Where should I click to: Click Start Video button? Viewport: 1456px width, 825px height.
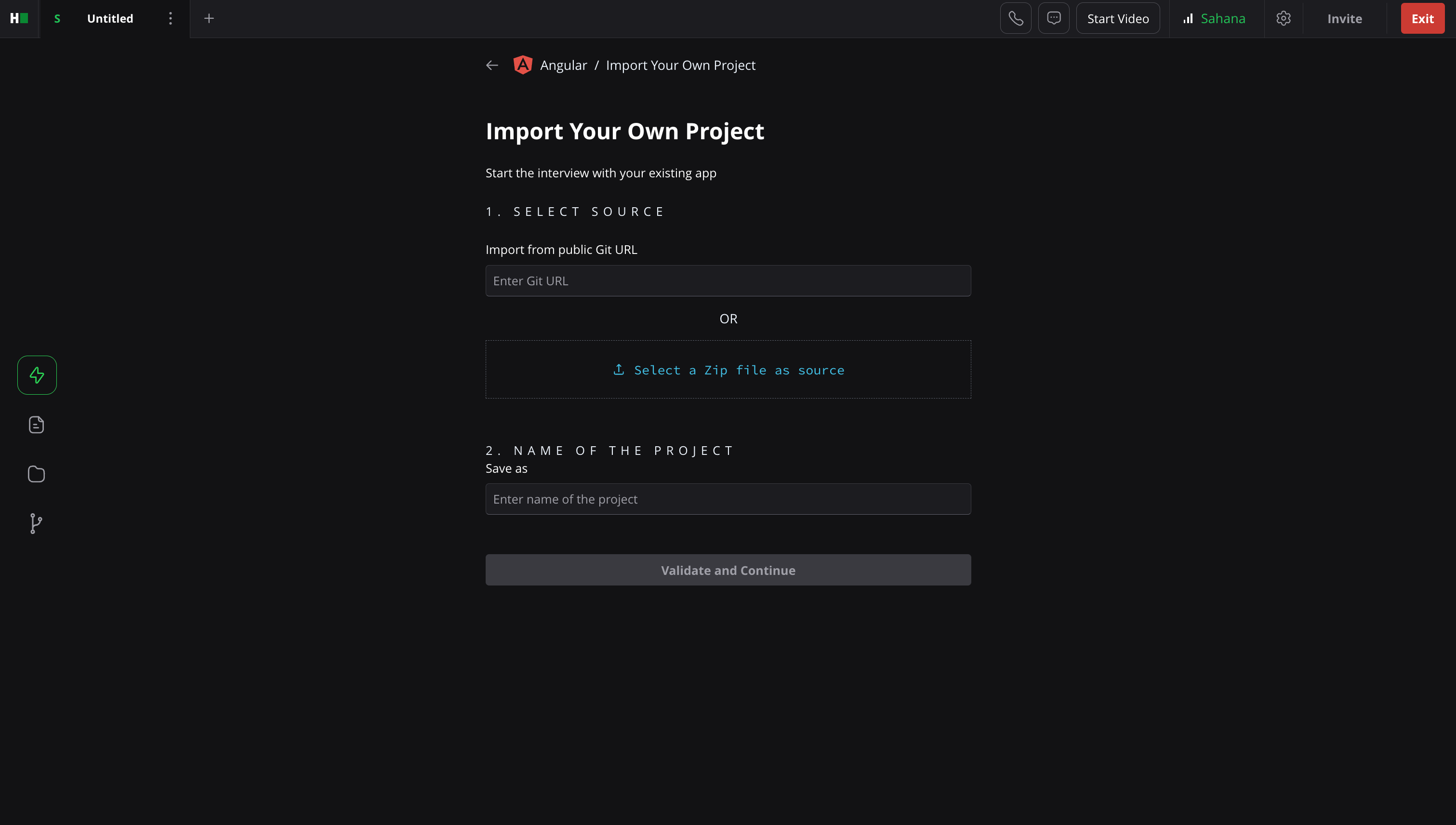[1117, 18]
